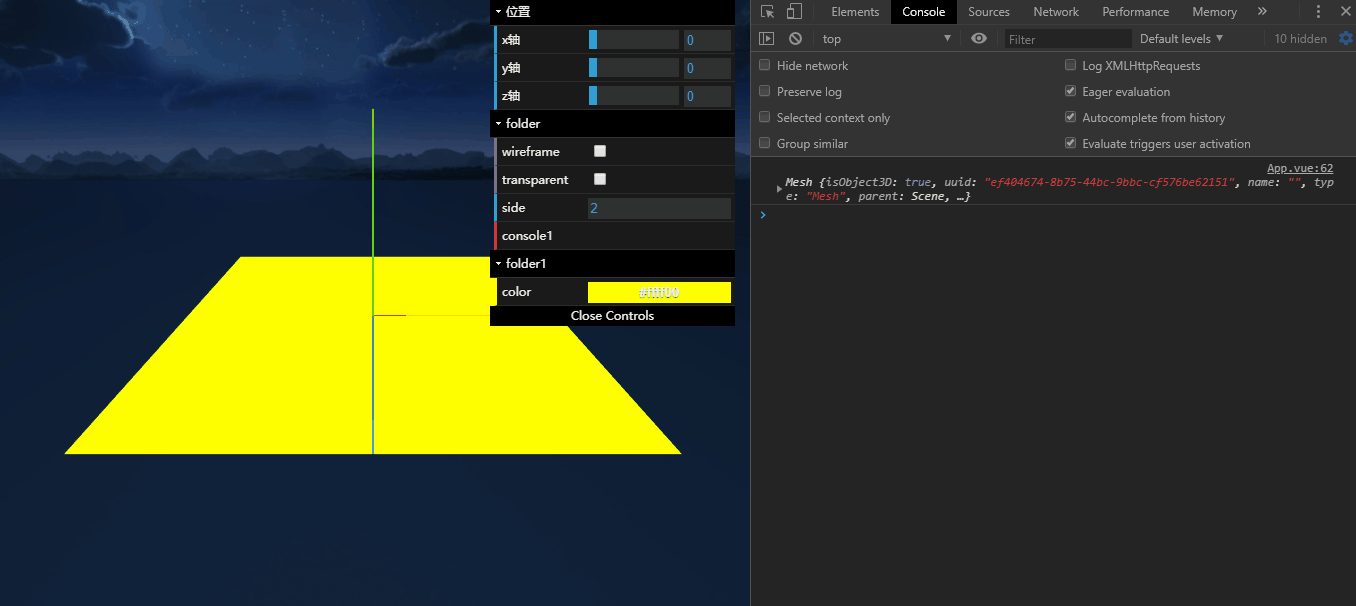Image resolution: width=1356 pixels, height=606 pixels.
Task: Click the console sidebar toggle icon
Action: (766, 38)
